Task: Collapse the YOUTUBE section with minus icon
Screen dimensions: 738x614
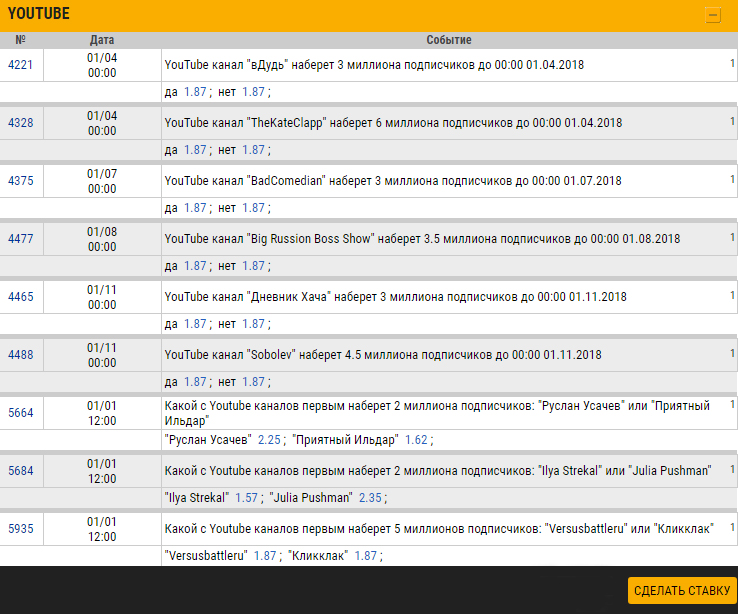Action: [713, 16]
